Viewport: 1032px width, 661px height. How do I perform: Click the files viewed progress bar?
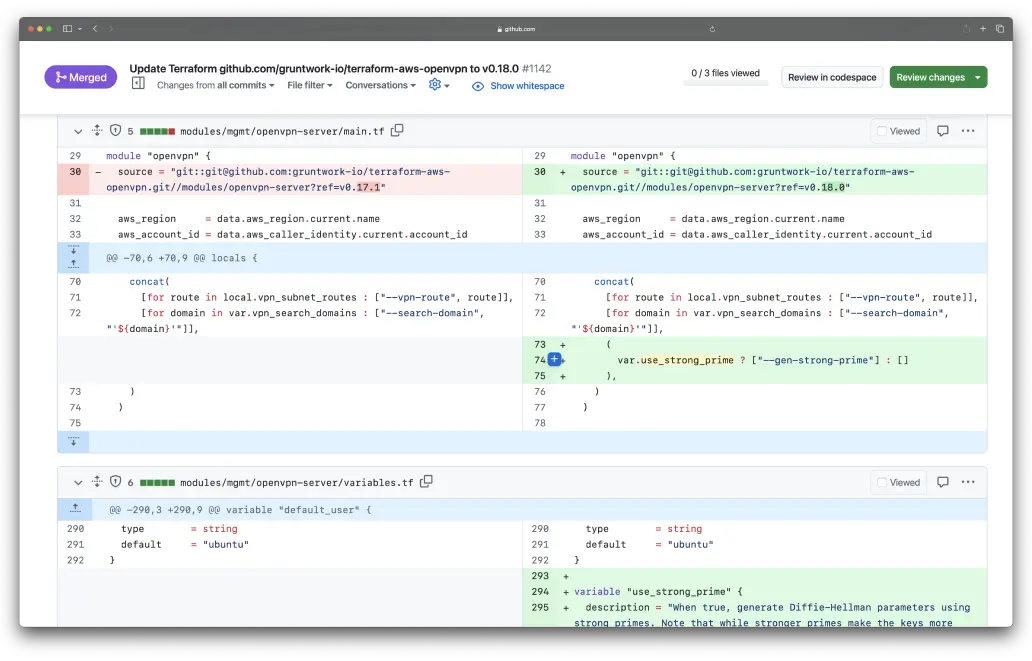pos(725,83)
